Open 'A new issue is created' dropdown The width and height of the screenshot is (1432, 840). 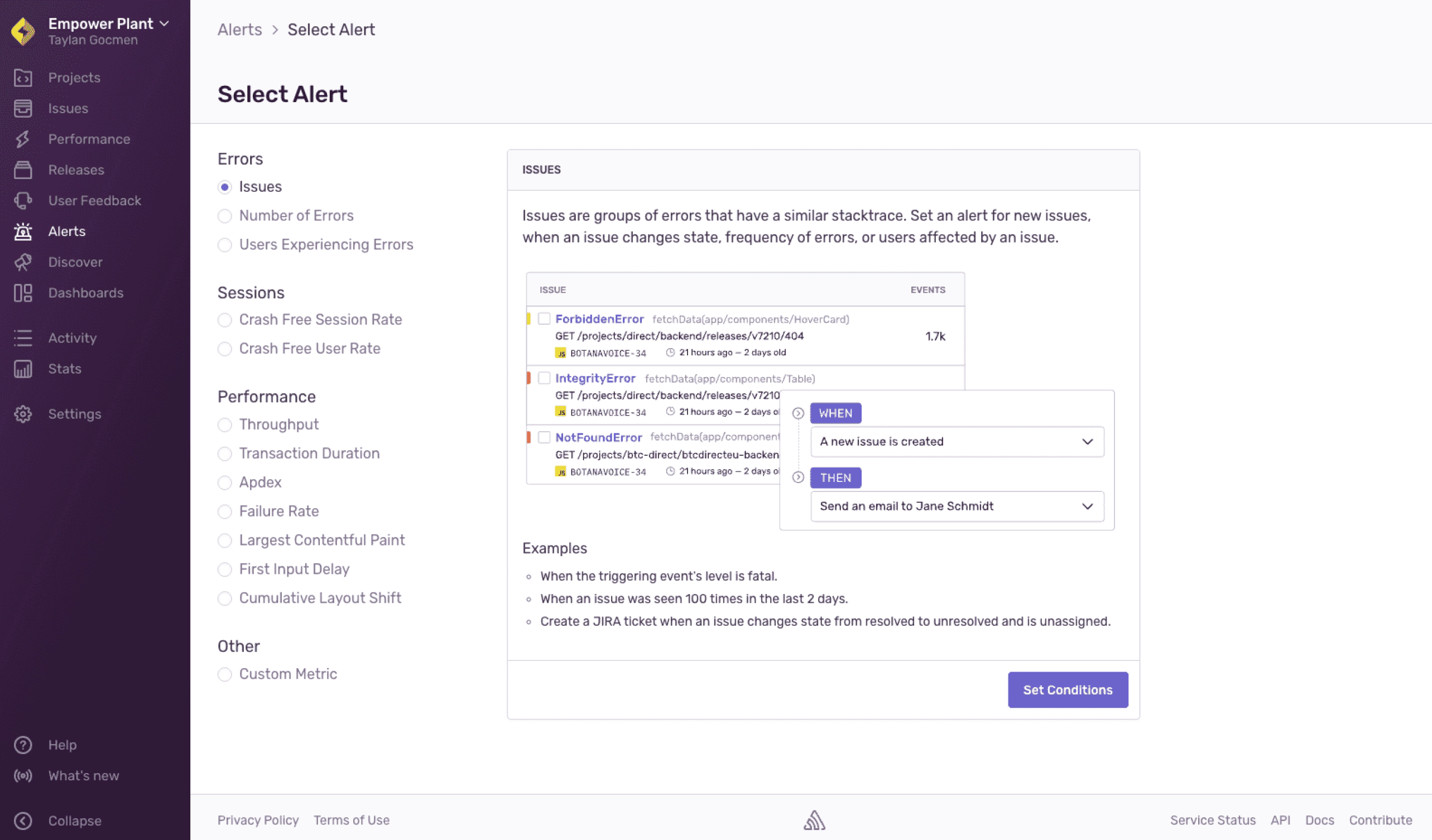(957, 441)
